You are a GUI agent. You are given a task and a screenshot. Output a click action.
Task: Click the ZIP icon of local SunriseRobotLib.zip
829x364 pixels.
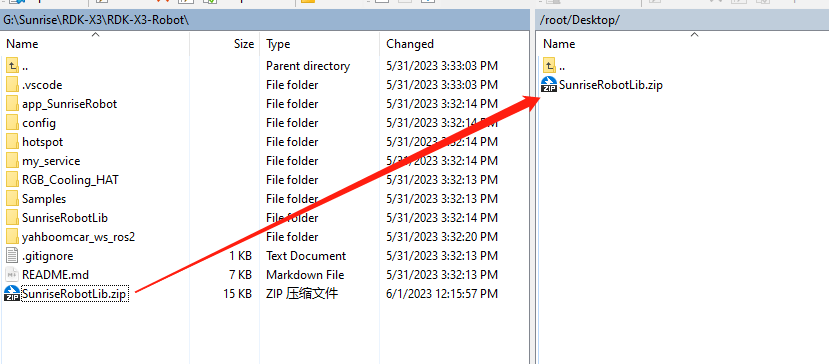click(x=12, y=293)
